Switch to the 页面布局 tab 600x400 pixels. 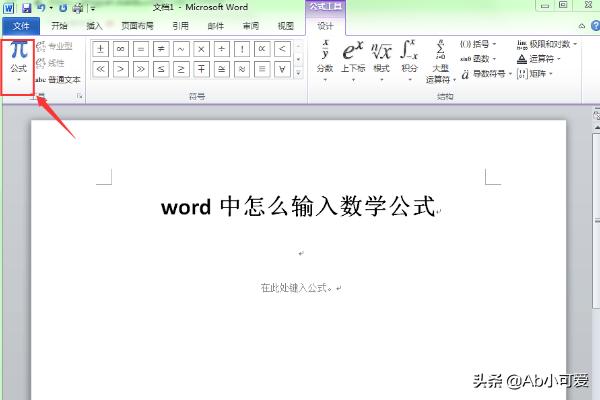coord(137,26)
